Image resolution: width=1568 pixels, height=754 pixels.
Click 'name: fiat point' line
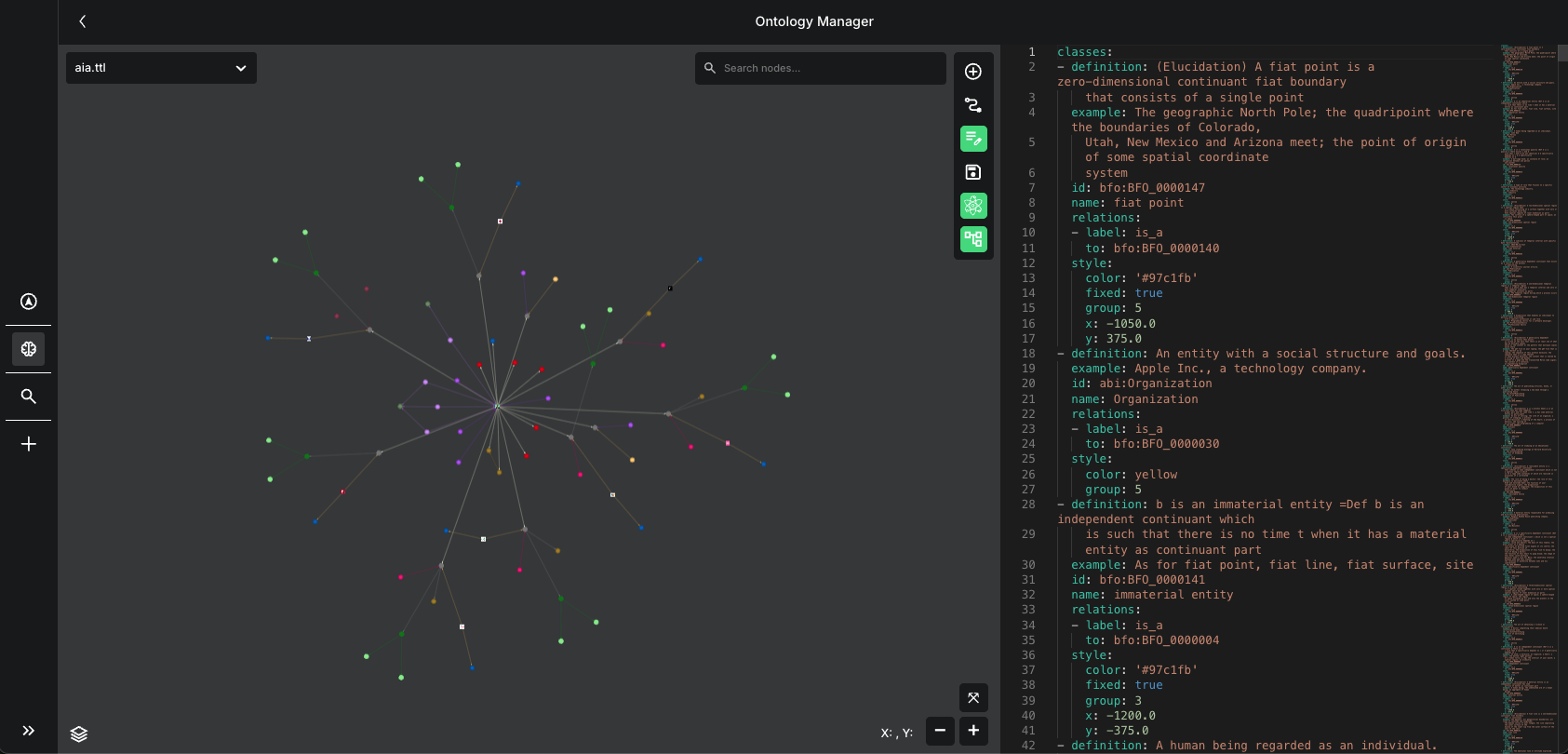pyautogui.click(x=1127, y=203)
